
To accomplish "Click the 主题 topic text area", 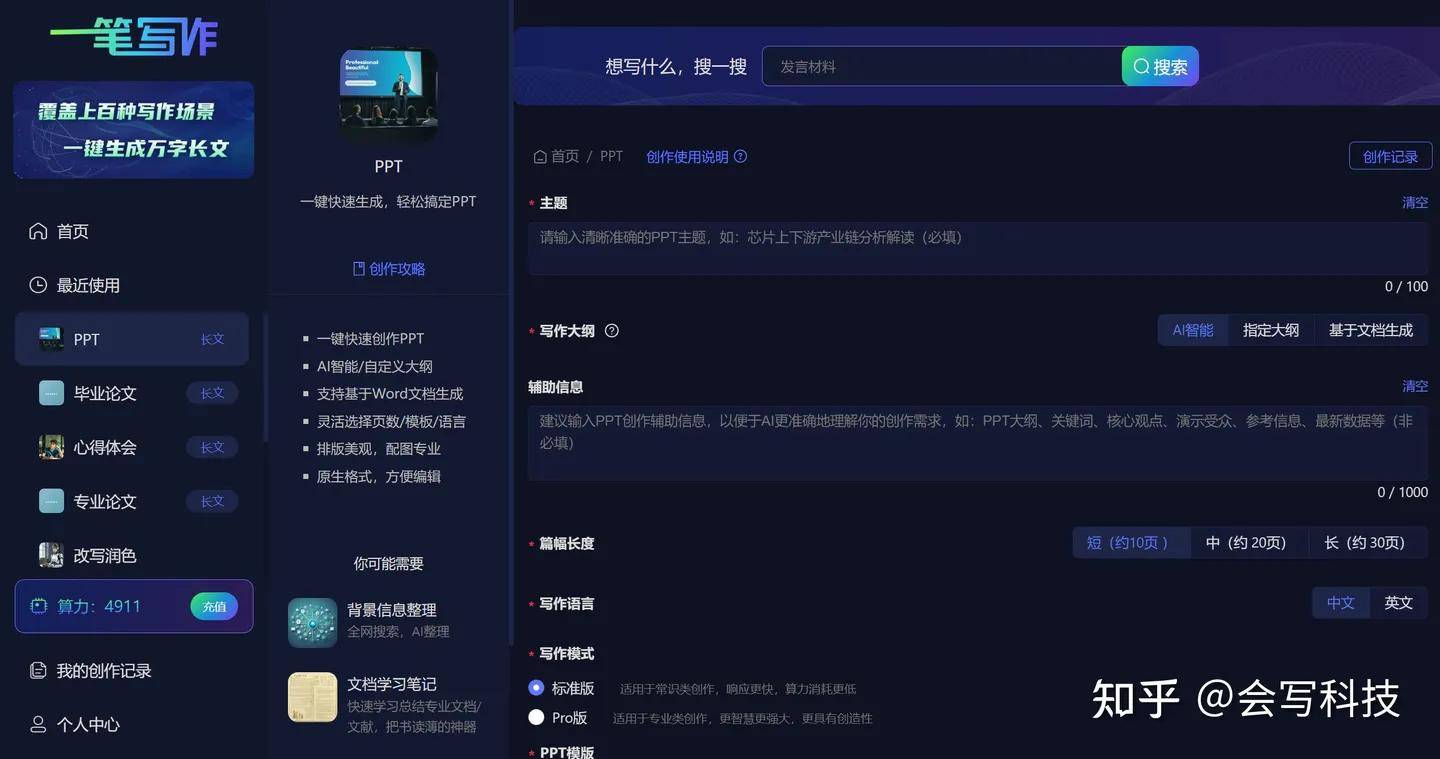I will (978, 248).
